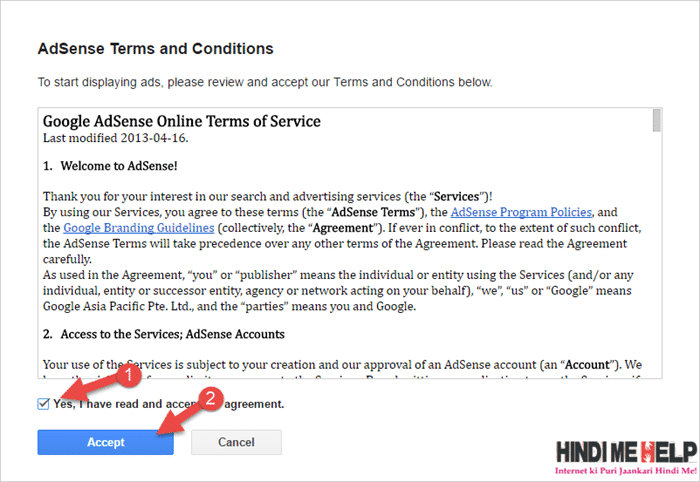Click the blue Accept button
The height and width of the screenshot is (482, 700).
point(105,442)
